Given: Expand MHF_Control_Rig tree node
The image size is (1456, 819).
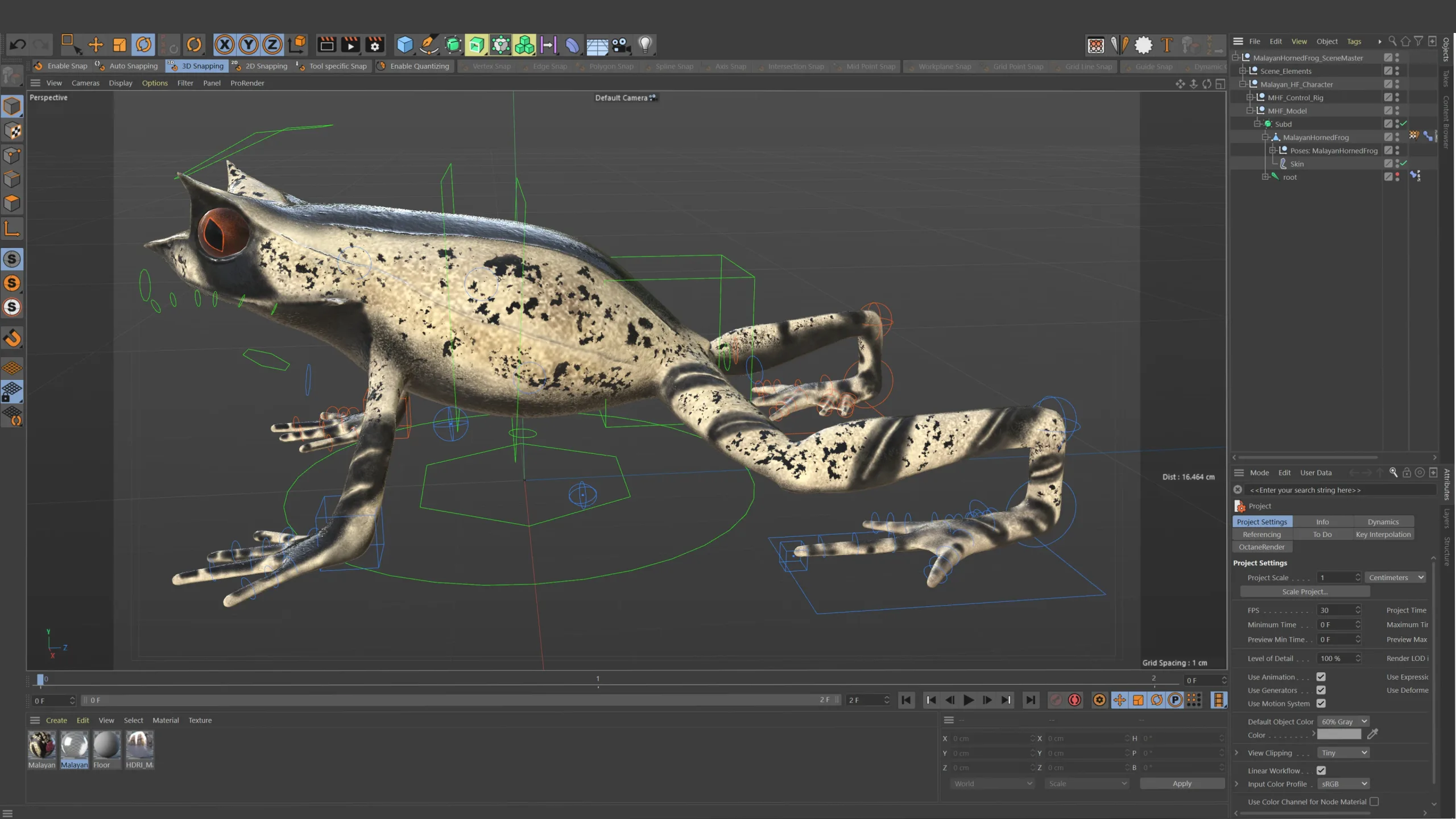Looking at the screenshot, I should click(x=1250, y=97).
